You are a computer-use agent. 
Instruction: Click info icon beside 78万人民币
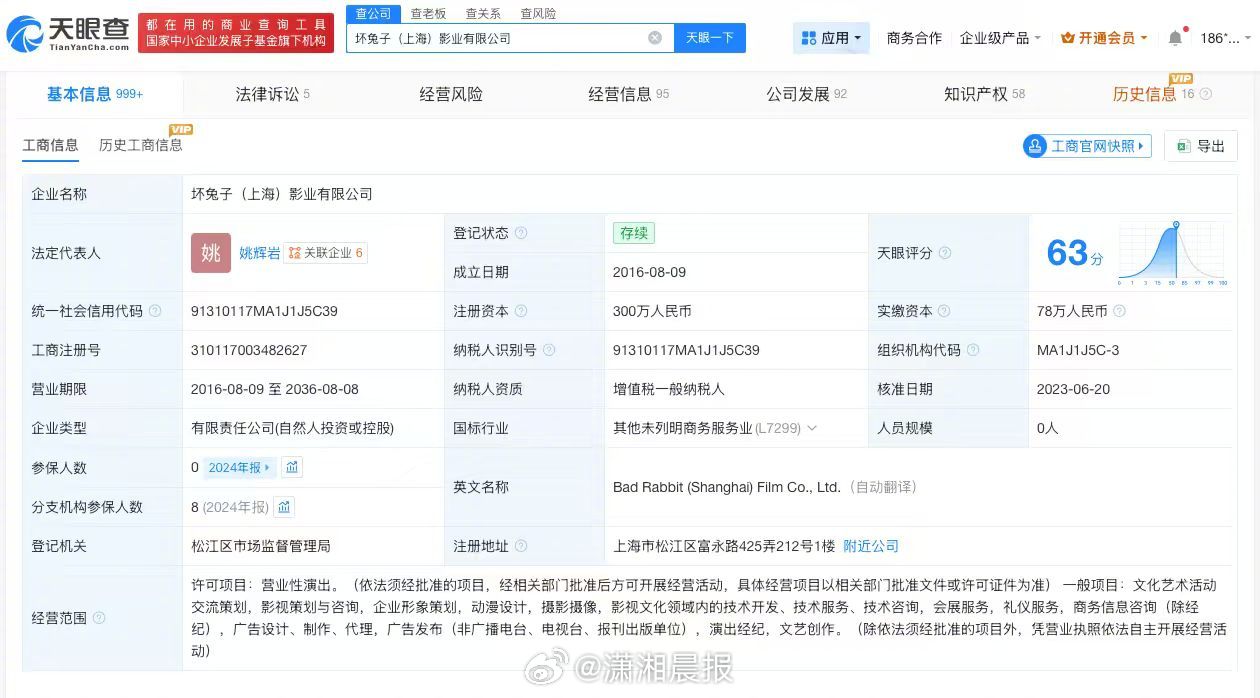pos(1119,311)
